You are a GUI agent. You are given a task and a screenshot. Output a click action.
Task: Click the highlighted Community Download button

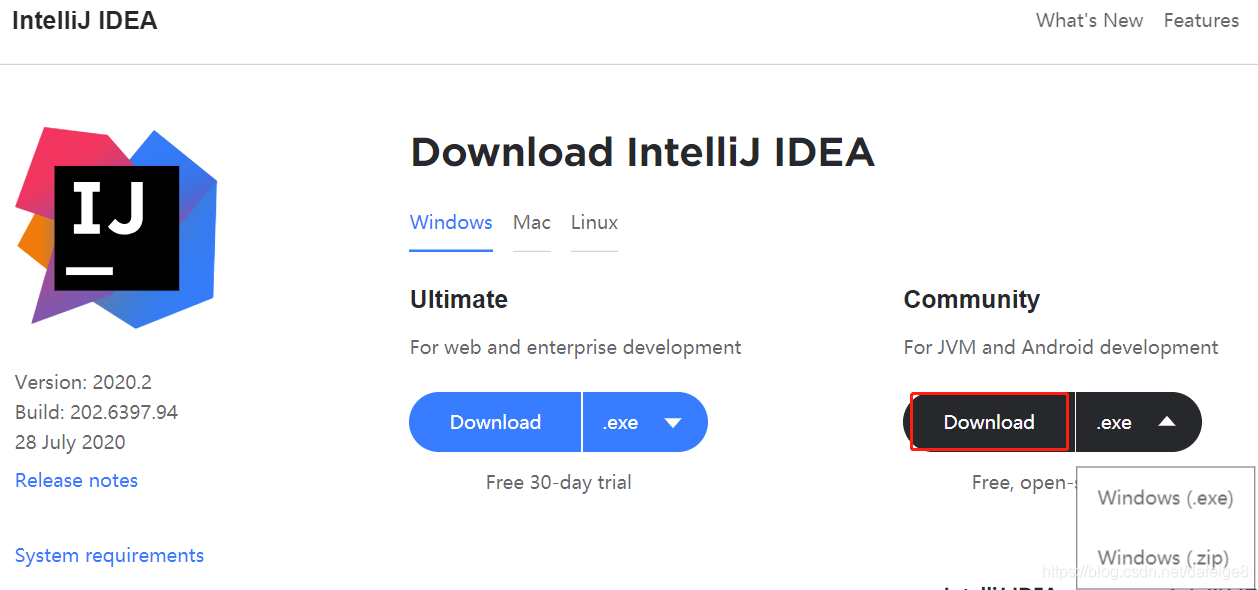pos(988,422)
